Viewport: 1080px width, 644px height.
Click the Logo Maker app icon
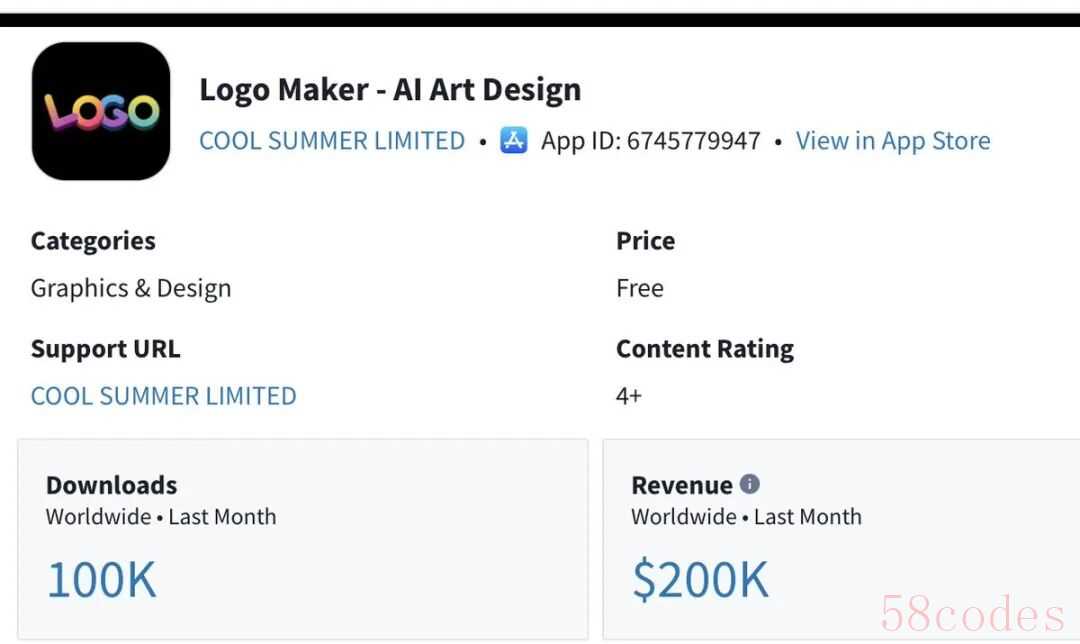(101, 111)
